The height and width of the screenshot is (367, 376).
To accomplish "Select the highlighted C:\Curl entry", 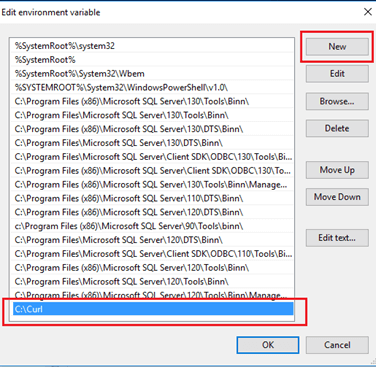I will click(x=153, y=309).
